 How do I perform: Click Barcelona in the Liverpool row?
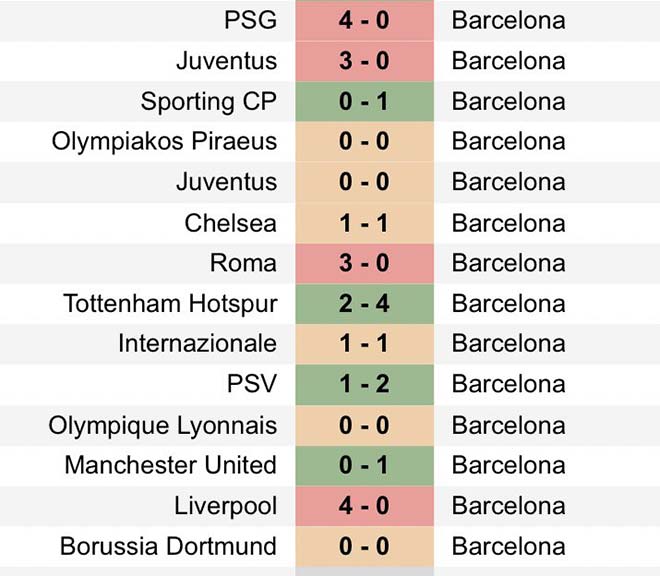(x=508, y=506)
